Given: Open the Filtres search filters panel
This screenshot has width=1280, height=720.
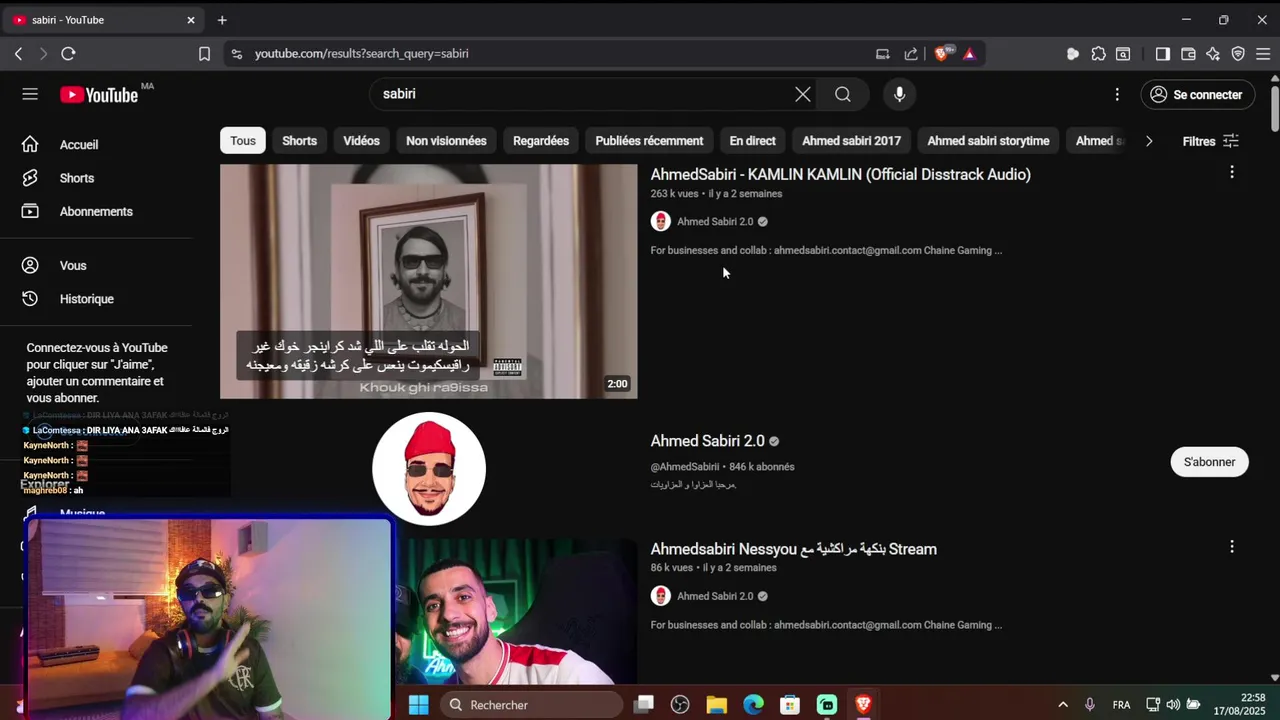Looking at the screenshot, I should click(x=1210, y=141).
